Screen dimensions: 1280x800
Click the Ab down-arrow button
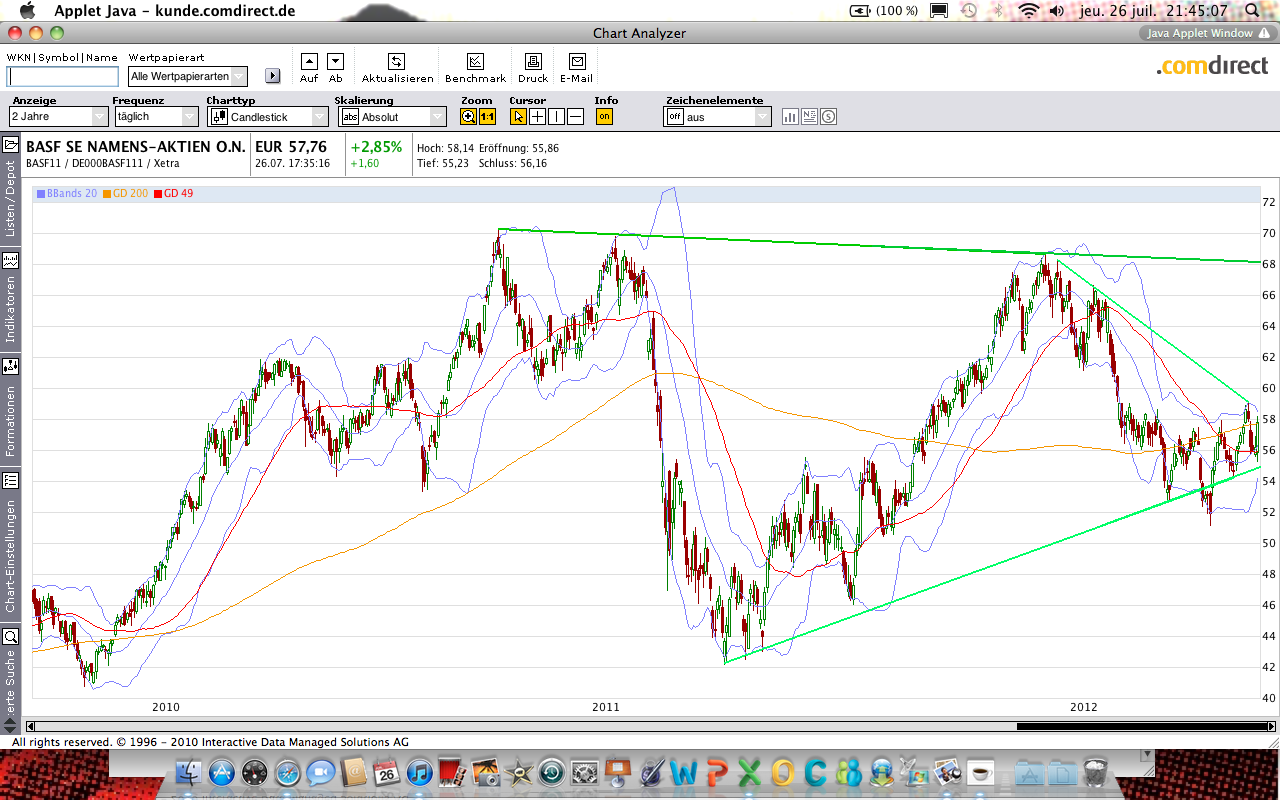tap(335, 61)
